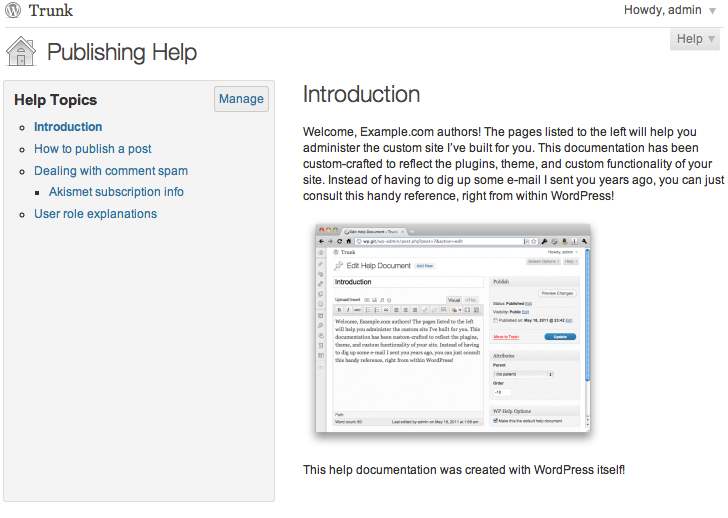Click Move to Trash in the embedded screenshot
This screenshot has width=728, height=518.
(506, 337)
